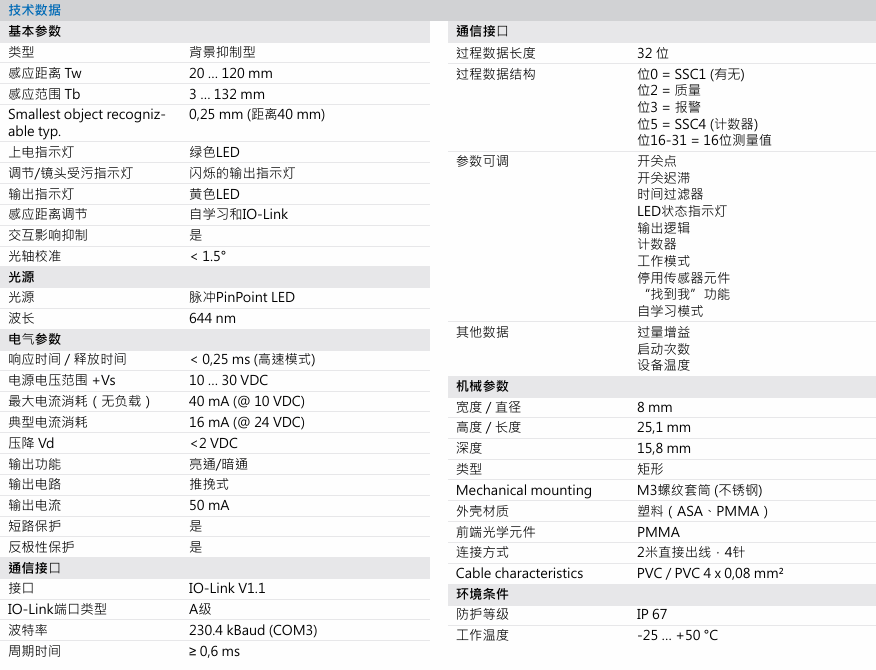
Task: Select the '设备温度' other data entry
Action: coord(663,365)
